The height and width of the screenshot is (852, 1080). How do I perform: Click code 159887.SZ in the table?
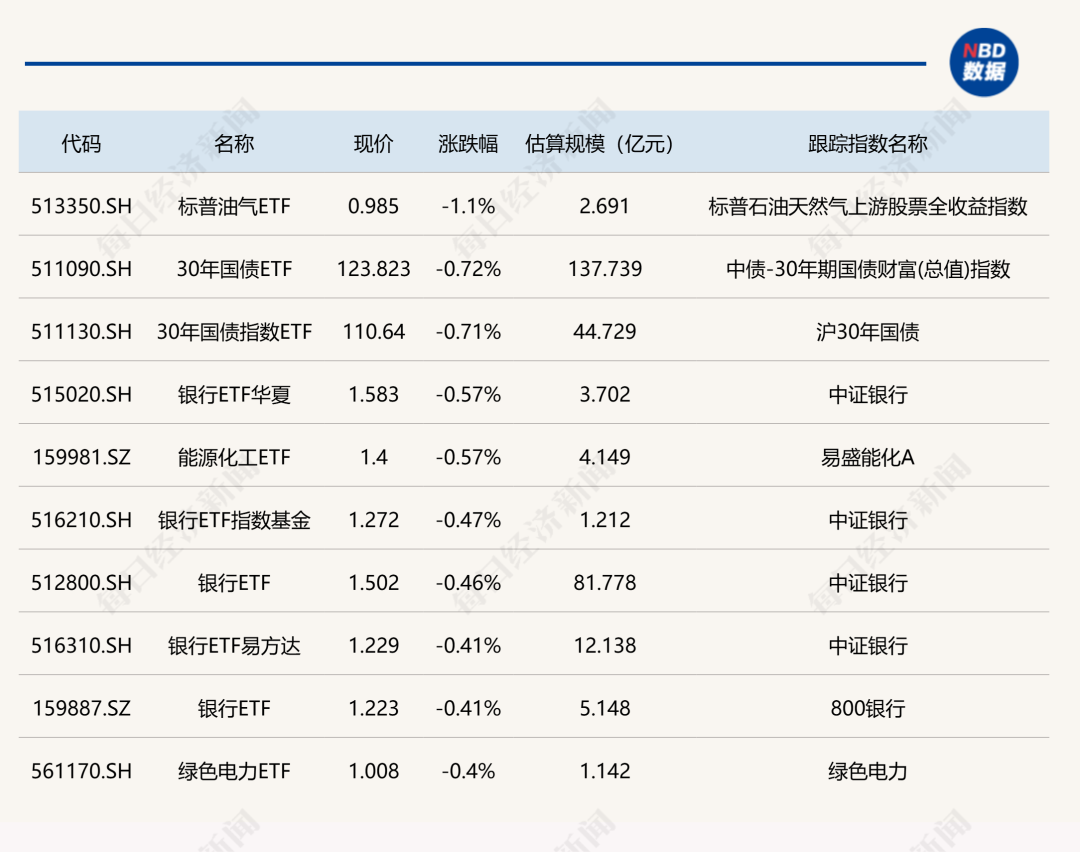click(x=81, y=709)
